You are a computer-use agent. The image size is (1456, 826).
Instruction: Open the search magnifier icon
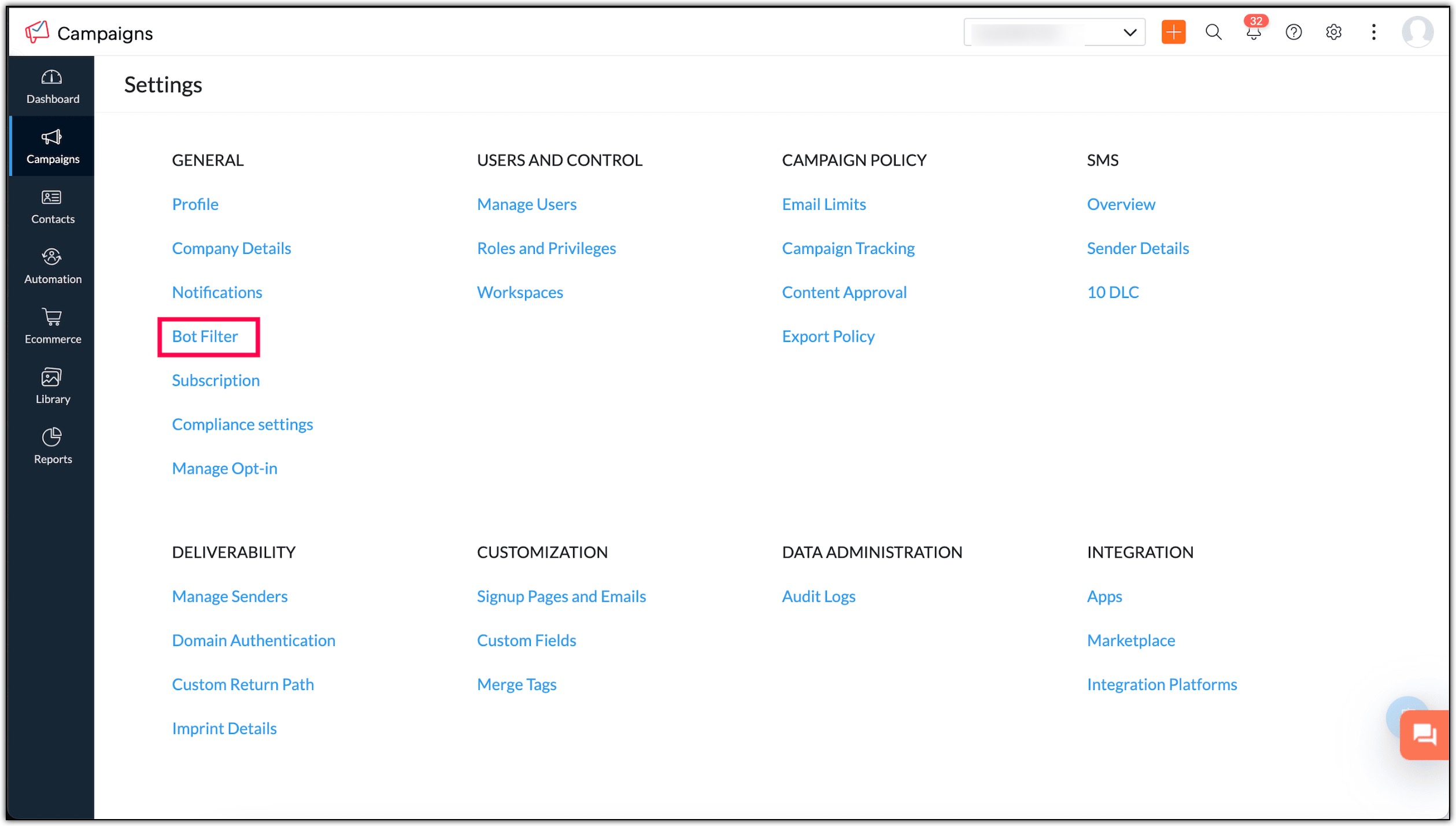1213,32
